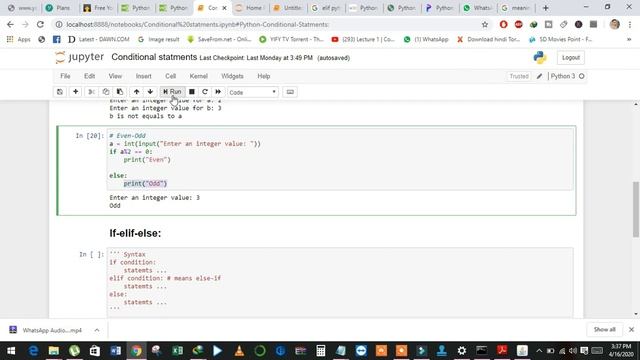Open command palette keyboard icon
This screenshot has height=360, width=640.
click(x=290, y=92)
